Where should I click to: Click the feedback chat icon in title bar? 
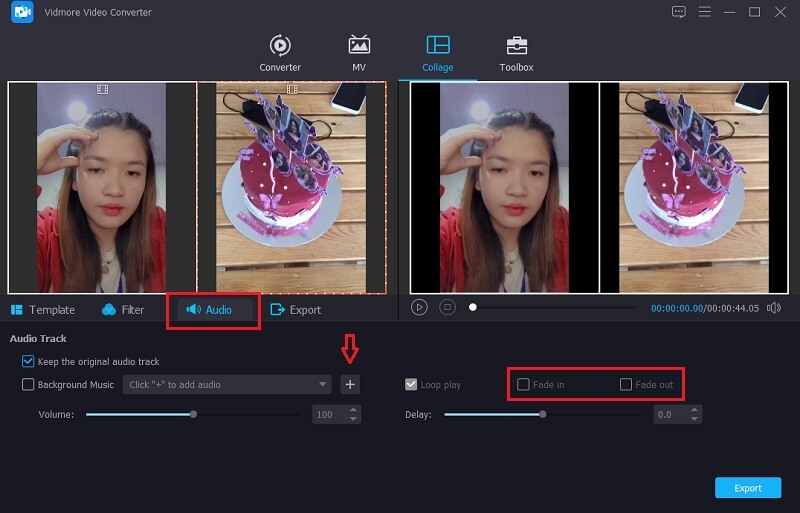click(x=679, y=12)
